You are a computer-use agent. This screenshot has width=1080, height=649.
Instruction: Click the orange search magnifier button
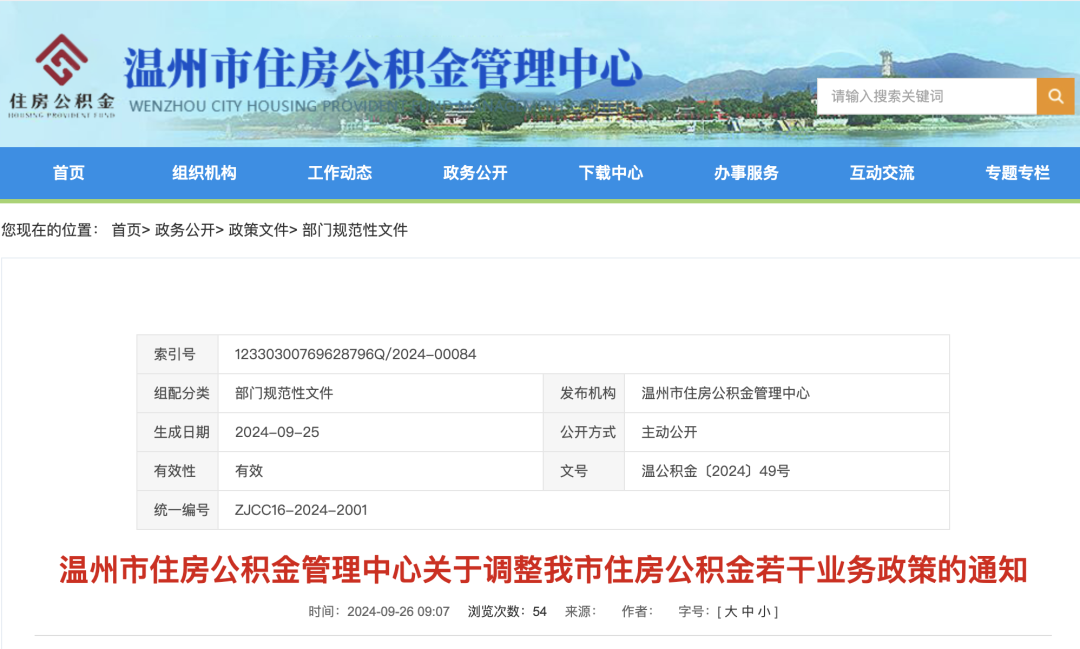click(1055, 96)
